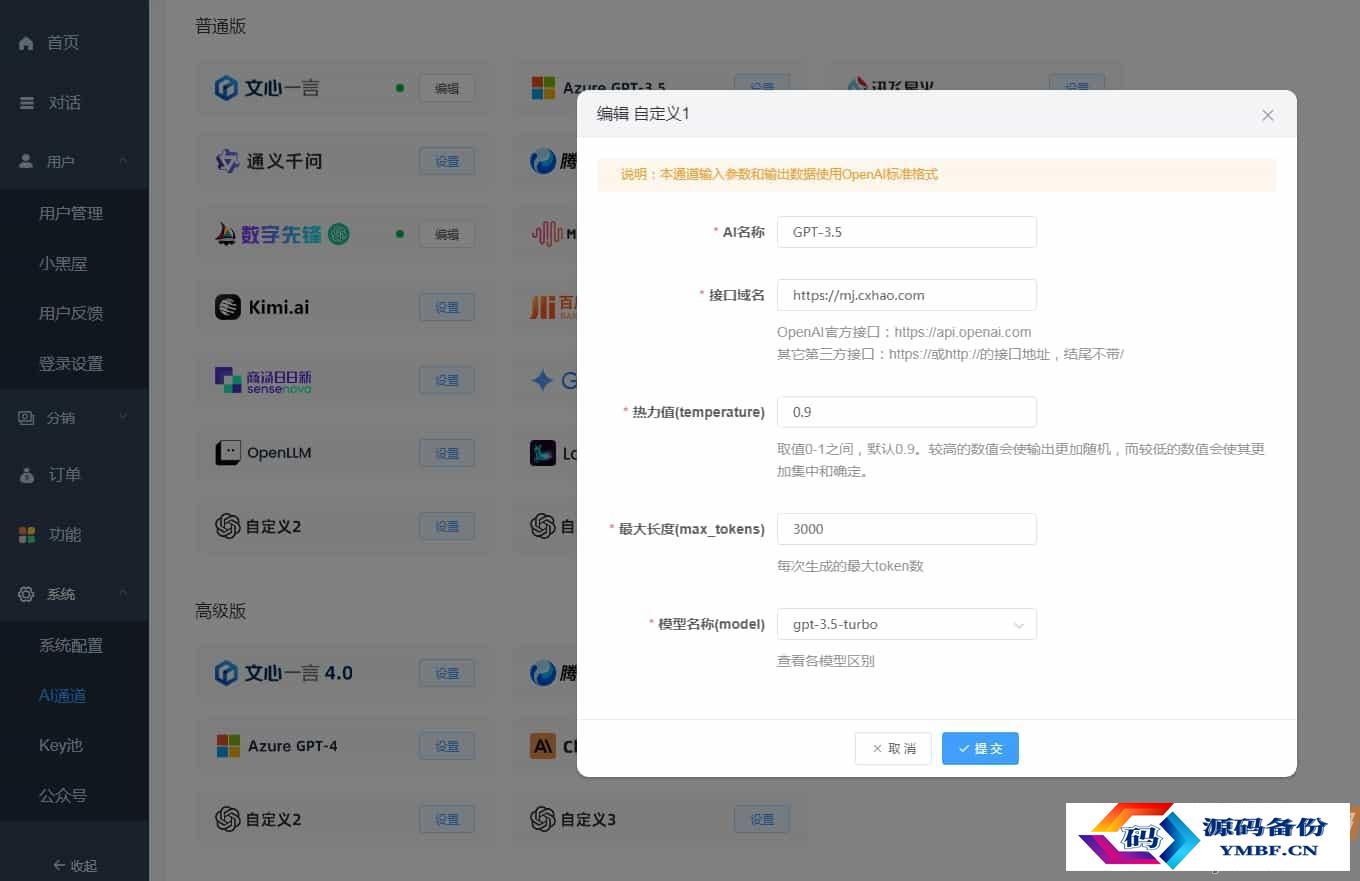
Task: Click the 取消 cancel button
Action: pos(893,748)
